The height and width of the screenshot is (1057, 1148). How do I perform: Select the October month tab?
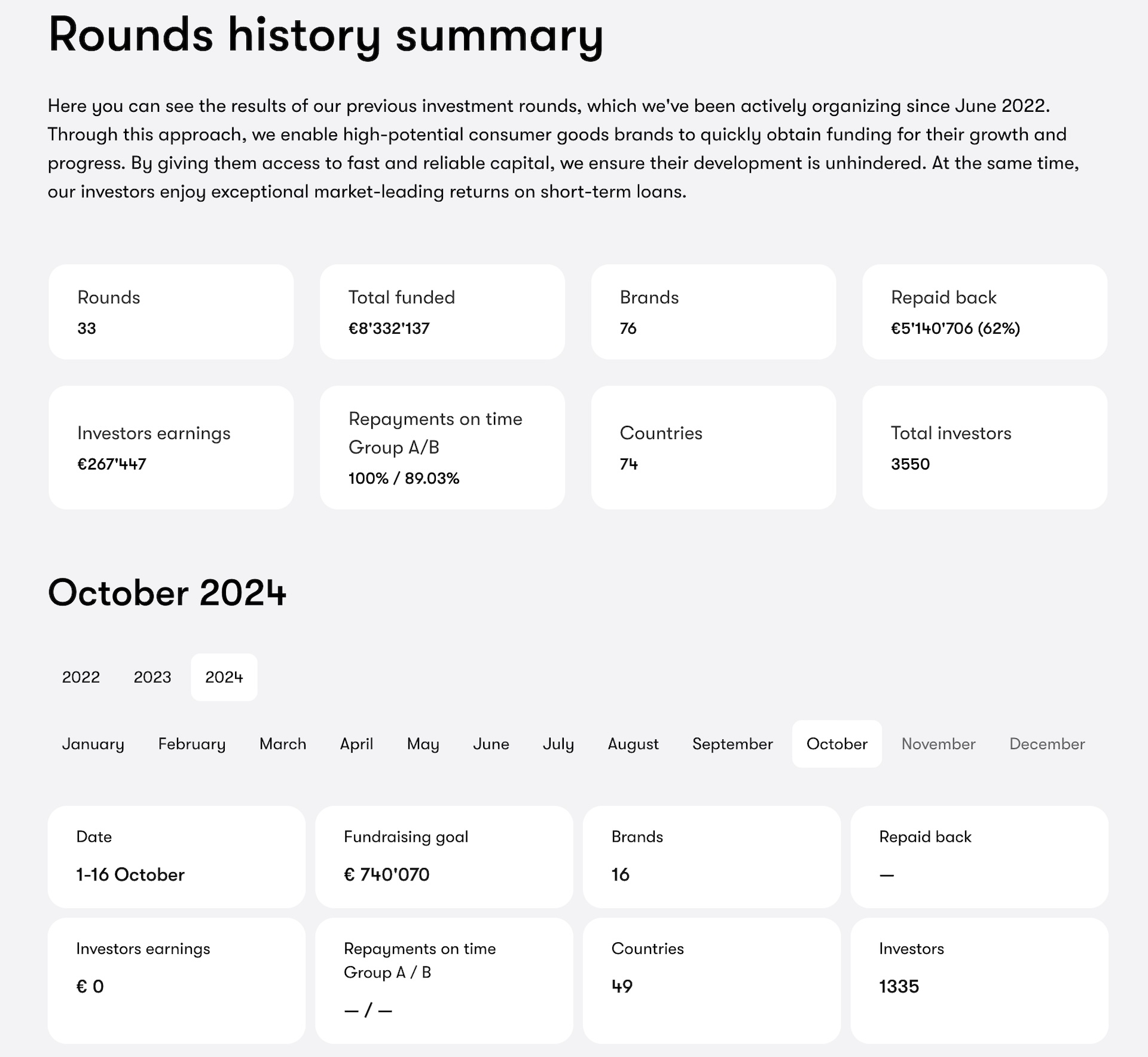pos(836,744)
